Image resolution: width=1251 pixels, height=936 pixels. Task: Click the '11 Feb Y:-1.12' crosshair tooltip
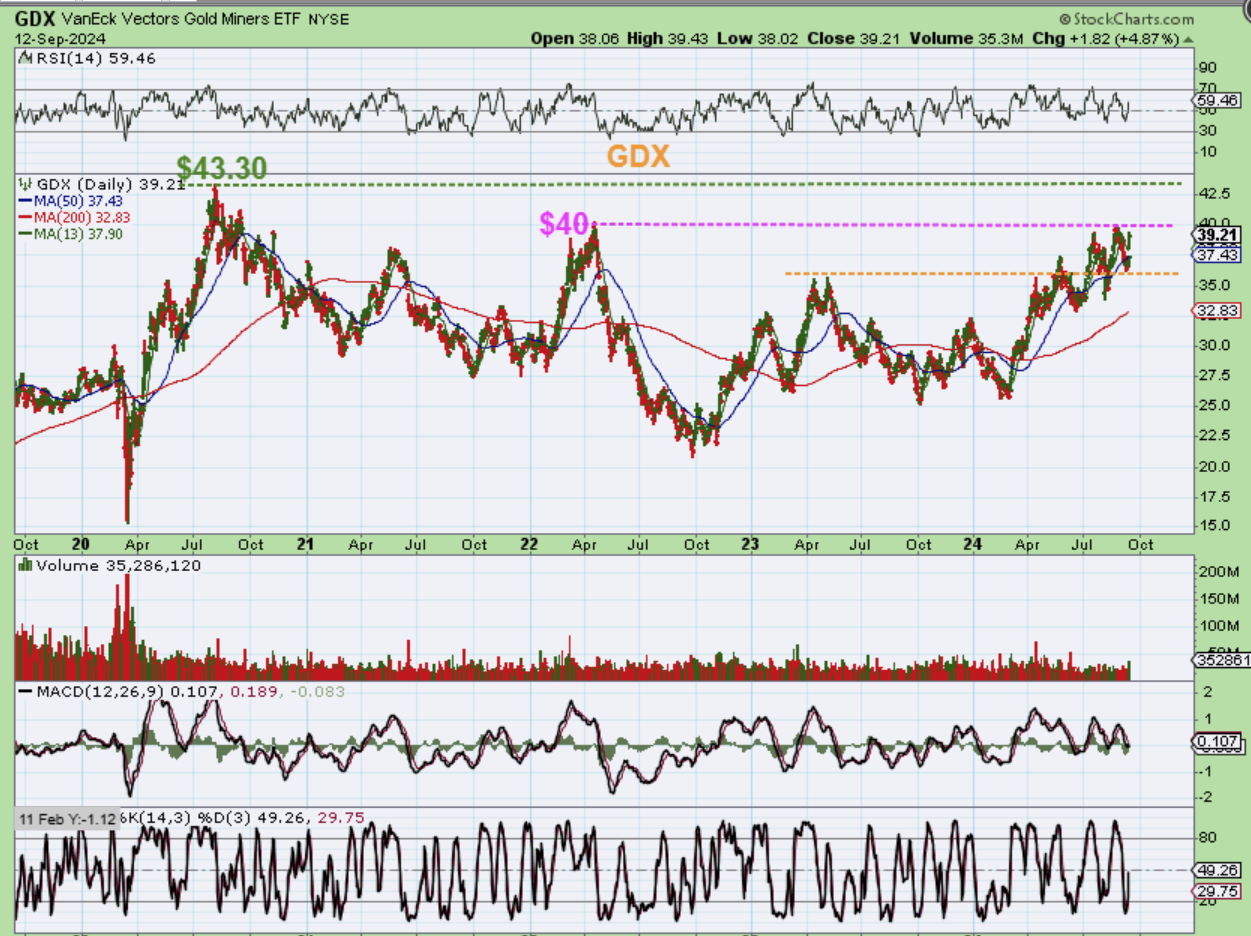[68, 818]
